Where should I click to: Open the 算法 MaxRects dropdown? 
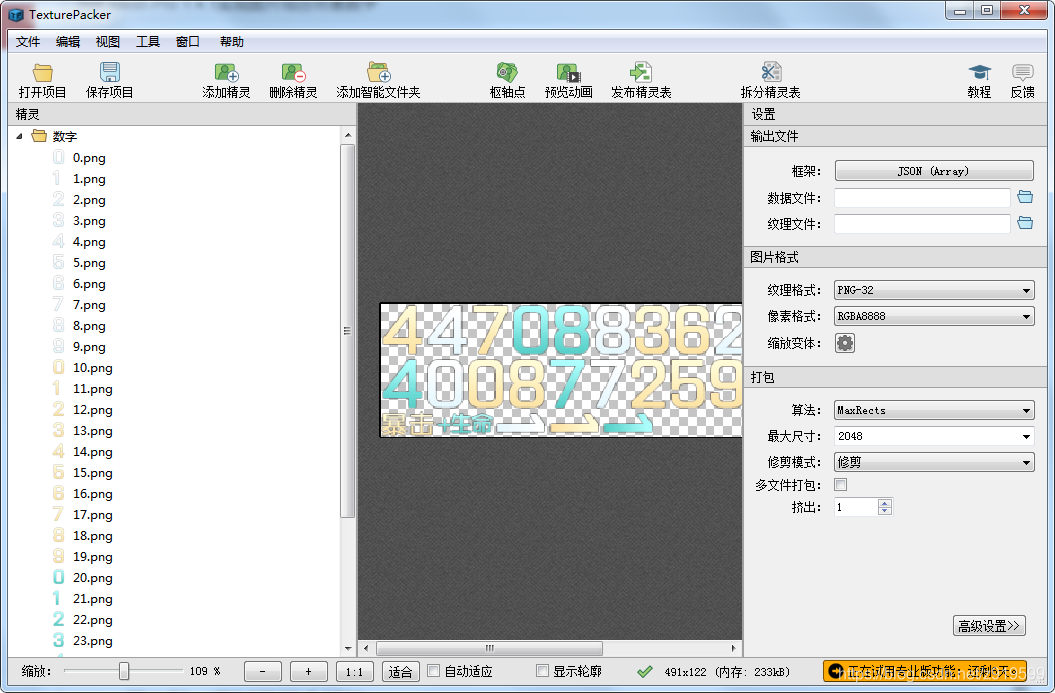point(933,410)
